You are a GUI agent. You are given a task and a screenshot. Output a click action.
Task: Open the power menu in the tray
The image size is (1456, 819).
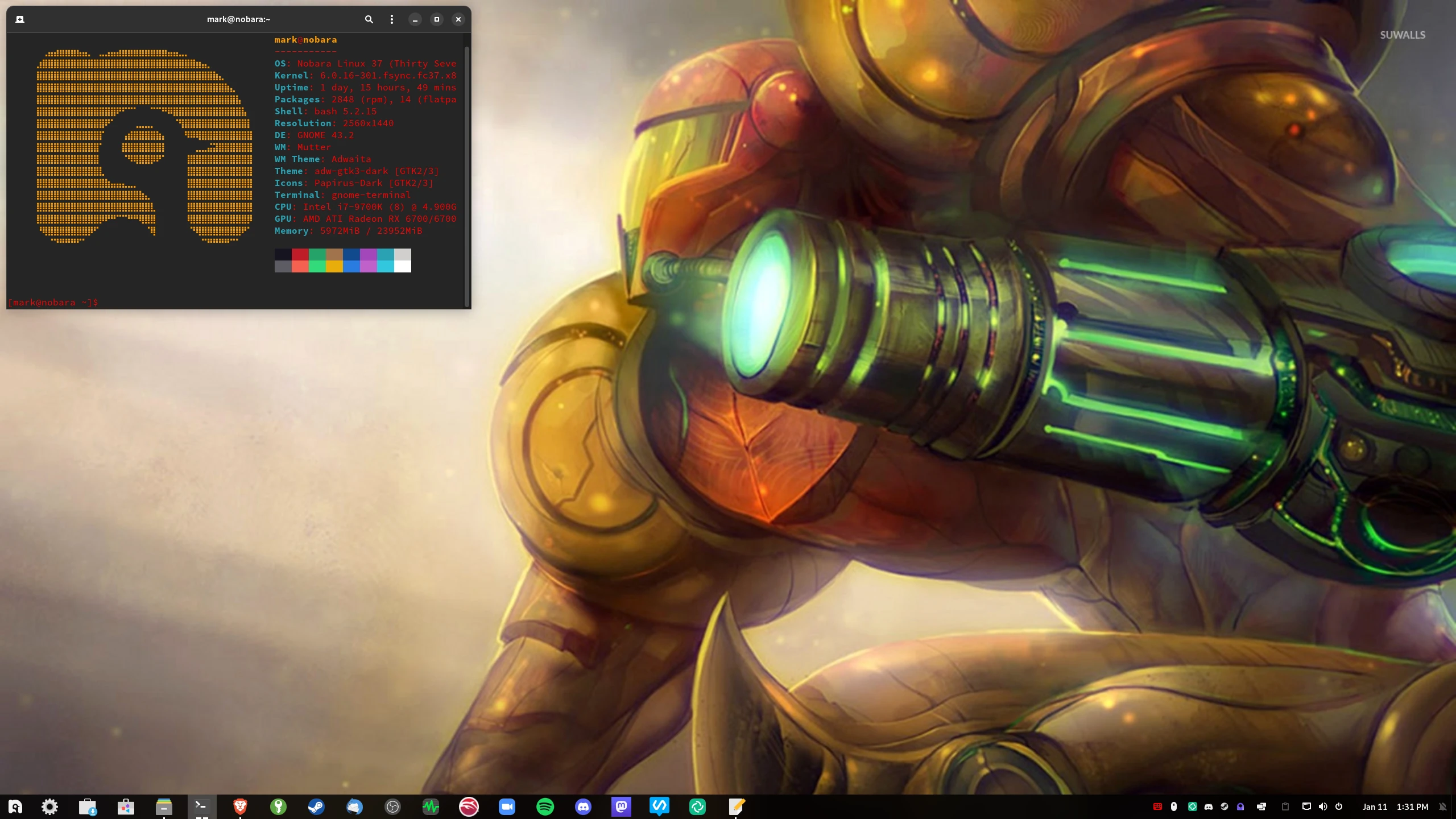(x=1339, y=806)
